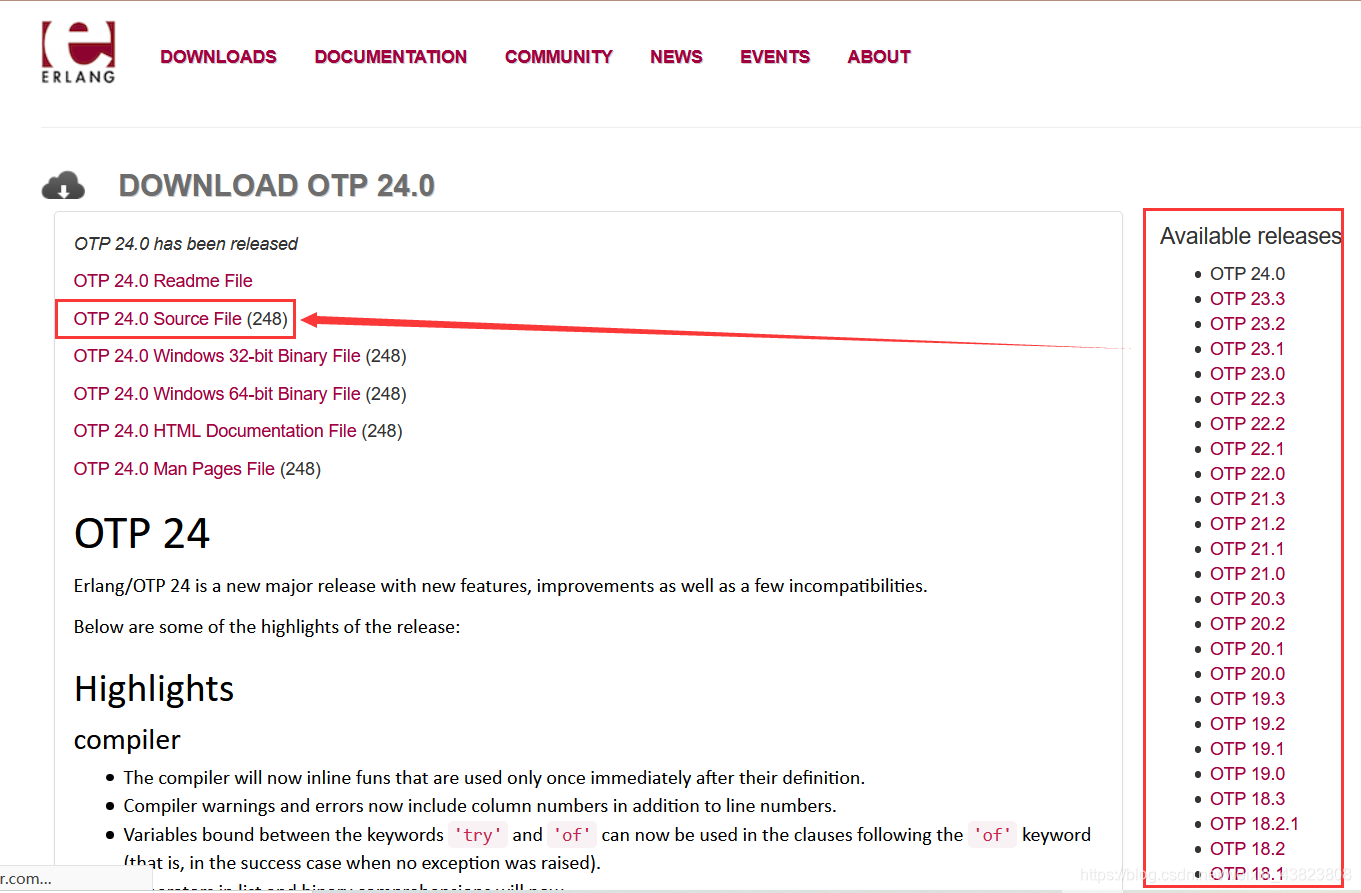Select OTP 23.1 release
Viewport: 1361px width, 893px height.
point(1247,349)
